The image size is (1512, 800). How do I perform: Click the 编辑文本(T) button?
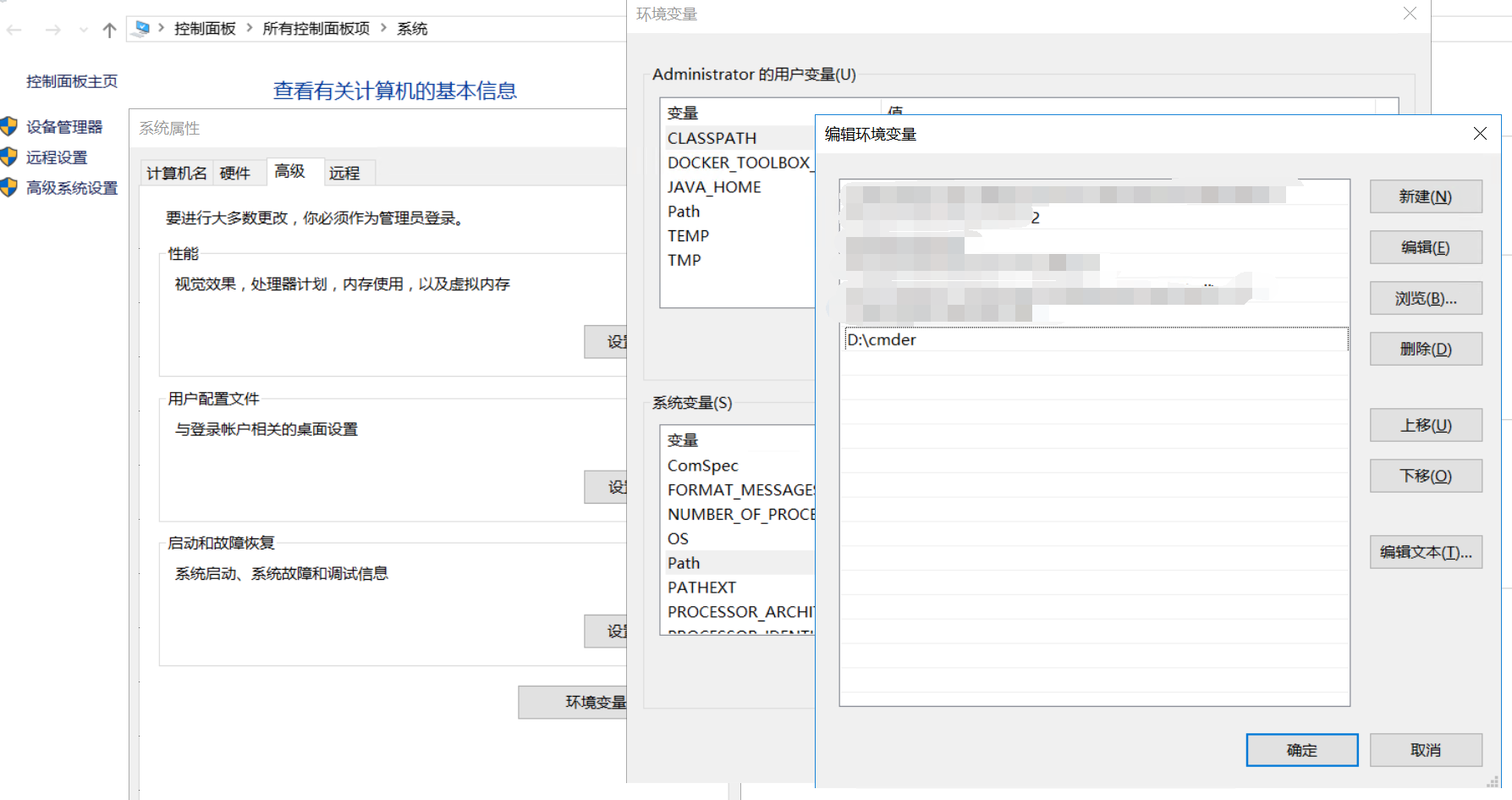point(1426,551)
